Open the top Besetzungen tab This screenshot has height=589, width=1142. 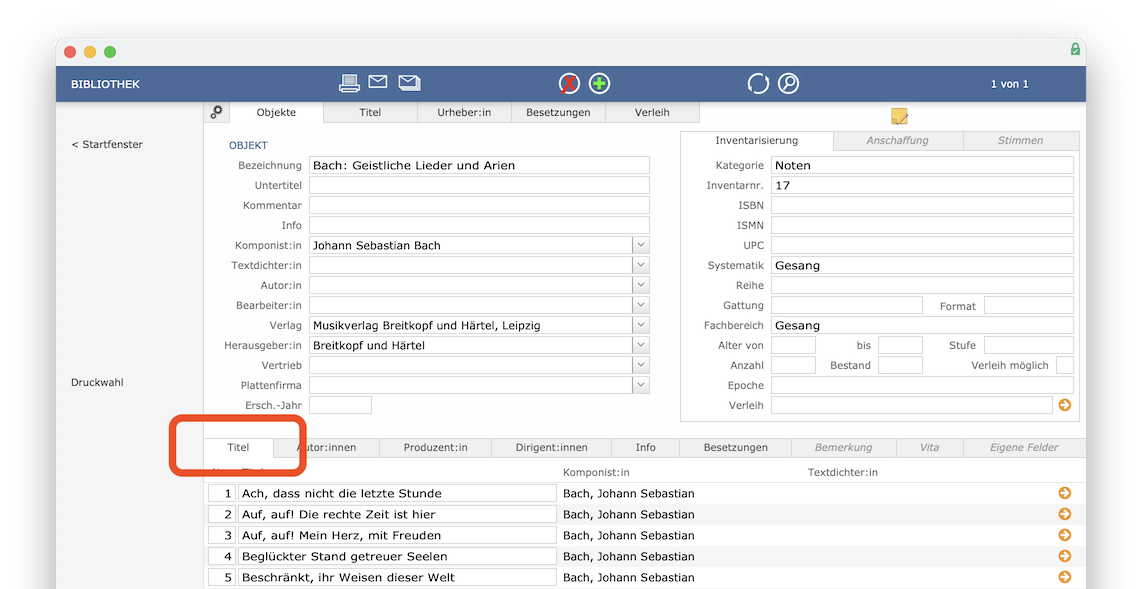(558, 112)
